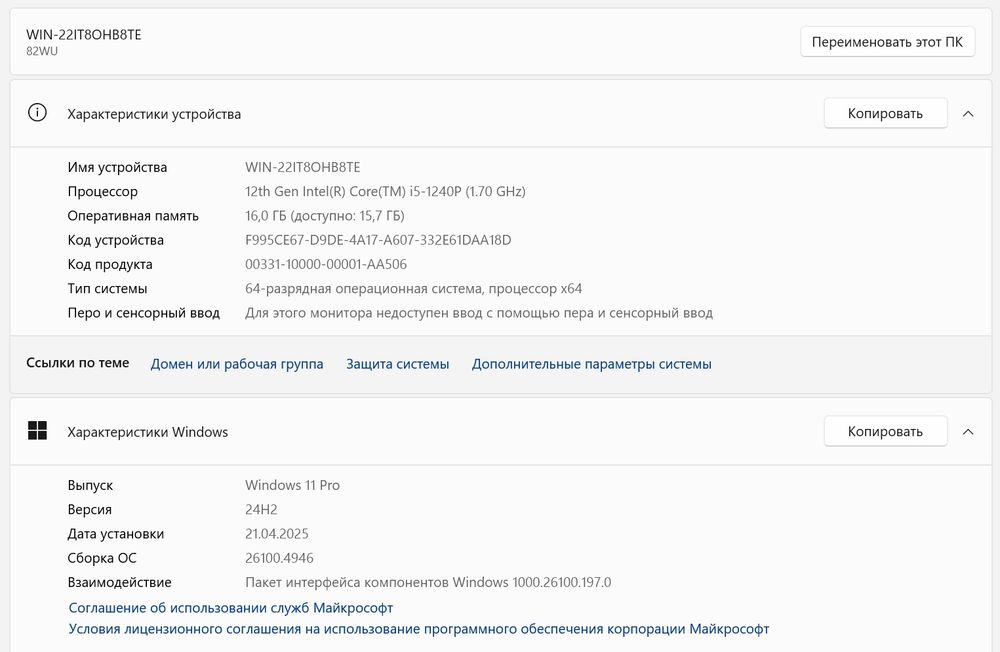Click the 82WU model label at top
Viewport: 1000px width, 652px height.
[42, 51]
